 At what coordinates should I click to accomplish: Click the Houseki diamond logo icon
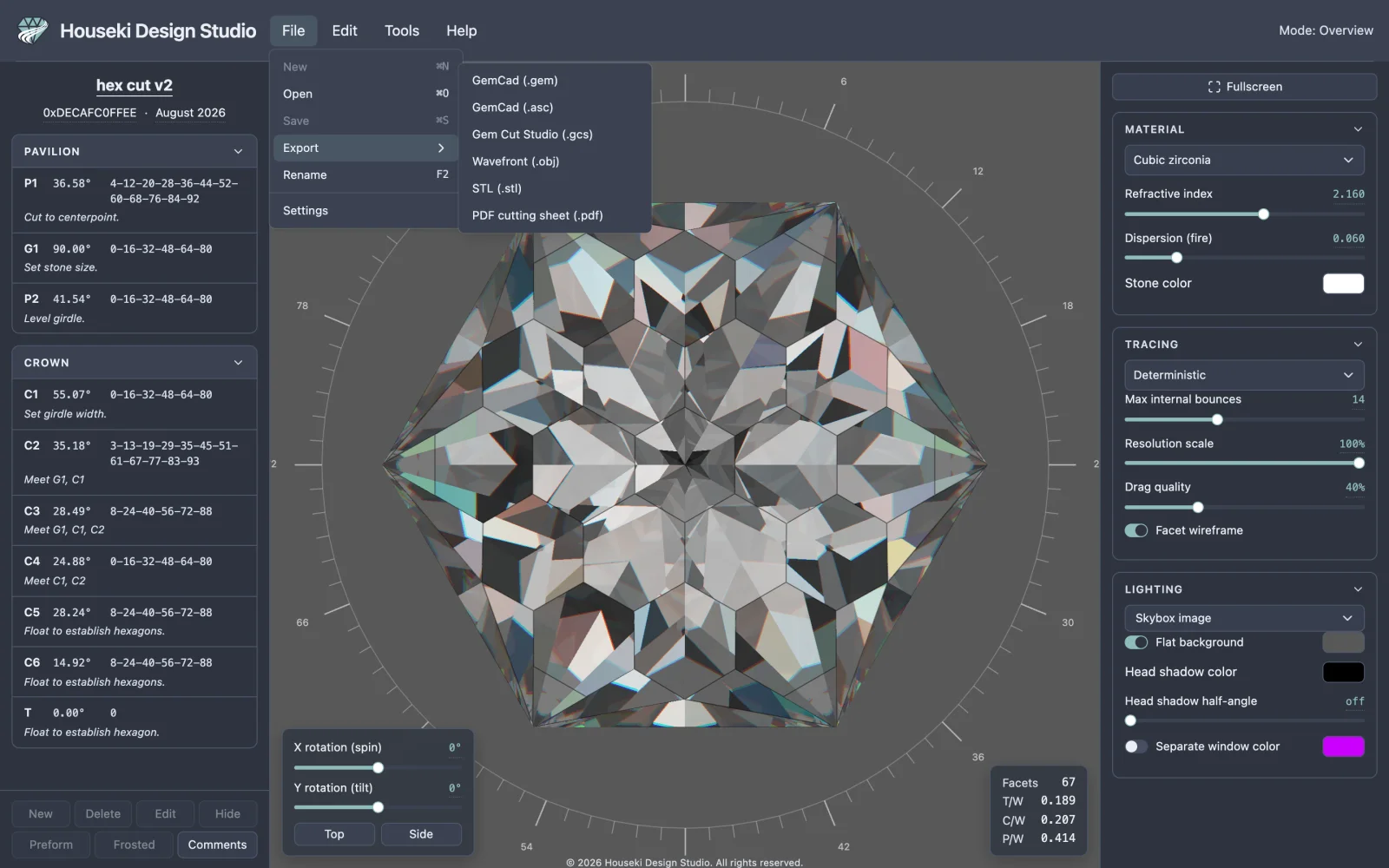(x=33, y=30)
